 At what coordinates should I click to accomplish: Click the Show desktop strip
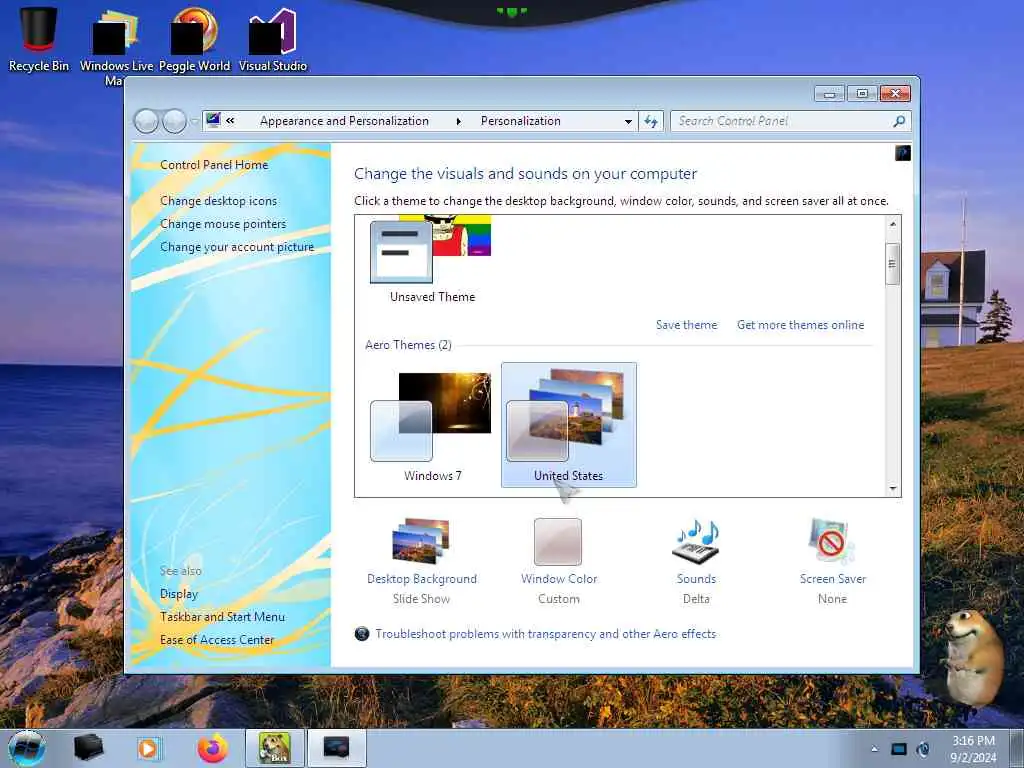coord(1019,748)
